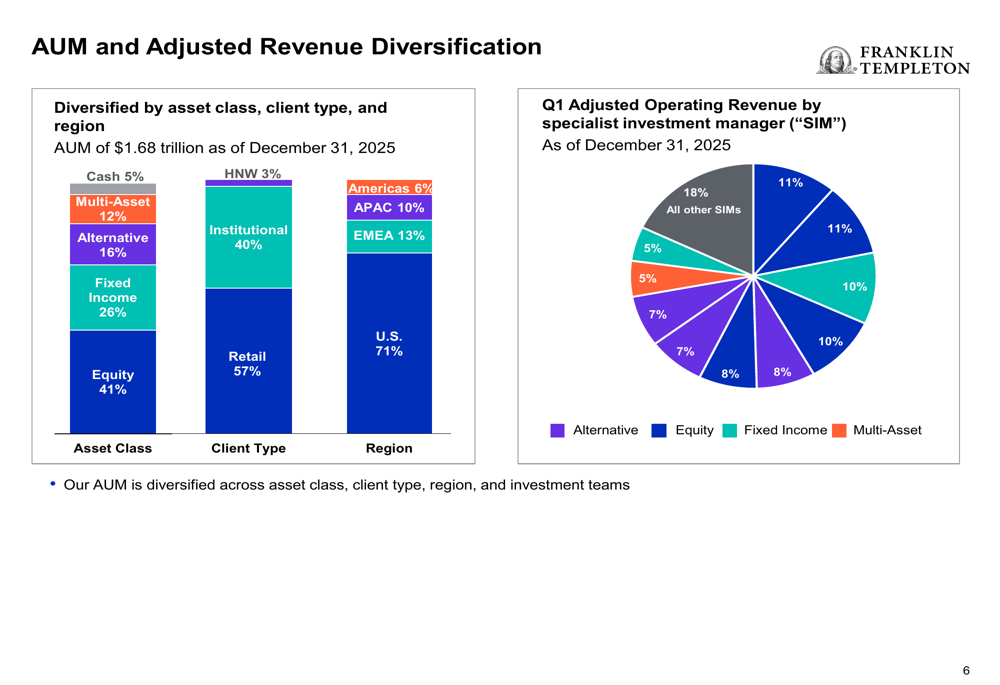Click the slide title AUM and Adjusted Revenue Diversification
The image size is (1000, 685).
[286, 47]
